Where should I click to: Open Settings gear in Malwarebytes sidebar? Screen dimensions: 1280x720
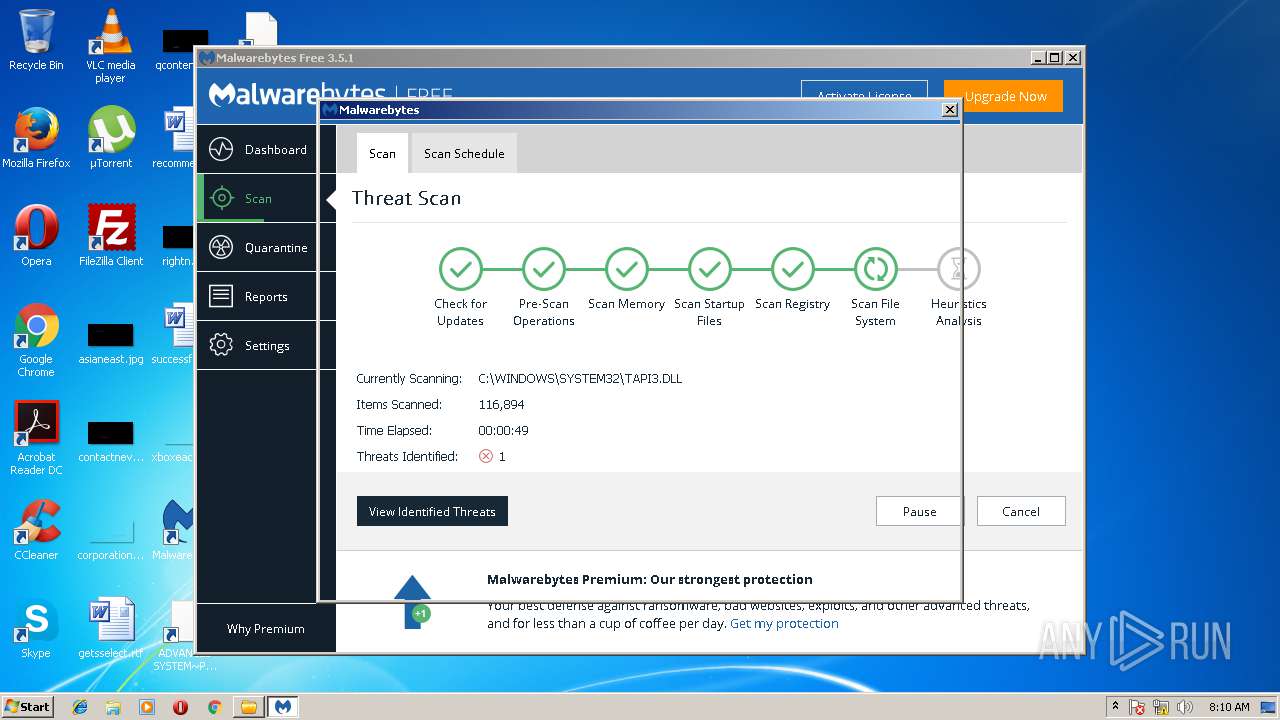tap(221, 346)
